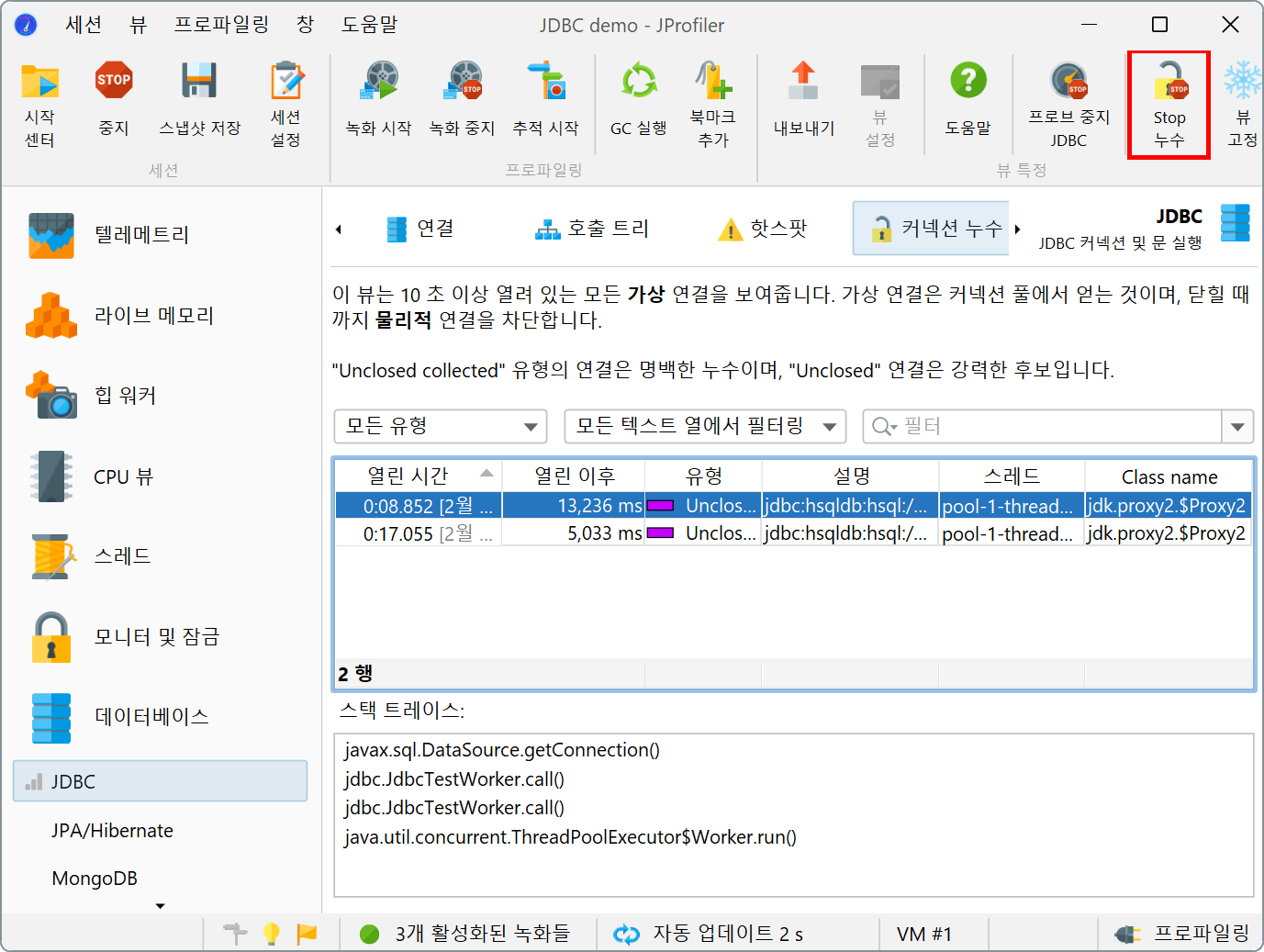Click the purple swatch in 0:08.852 row
The width and height of the screenshot is (1264, 952).
[661, 506]
